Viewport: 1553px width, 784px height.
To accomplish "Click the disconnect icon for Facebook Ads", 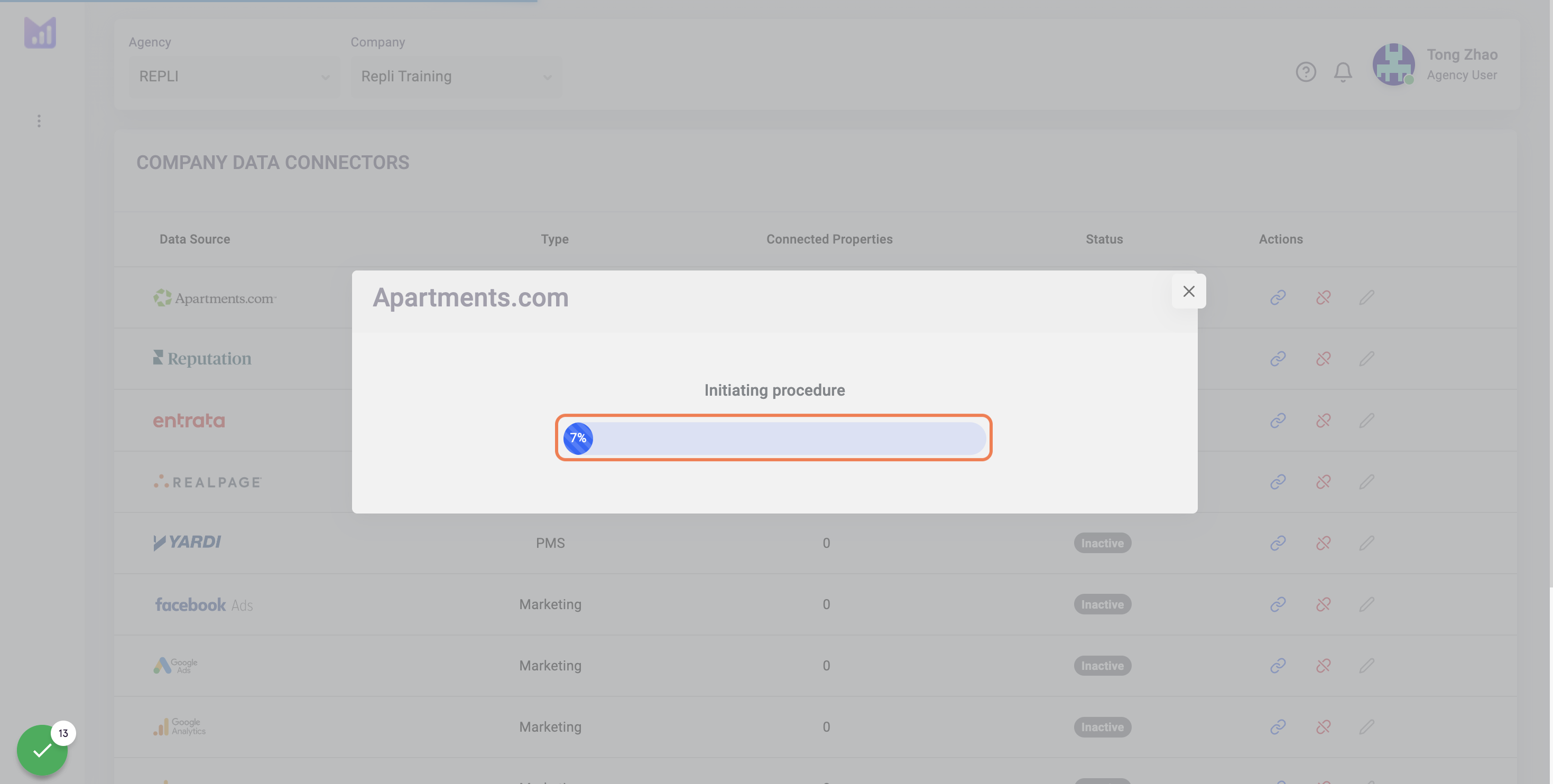I will pyautogui.click(x=1323, y=604).
